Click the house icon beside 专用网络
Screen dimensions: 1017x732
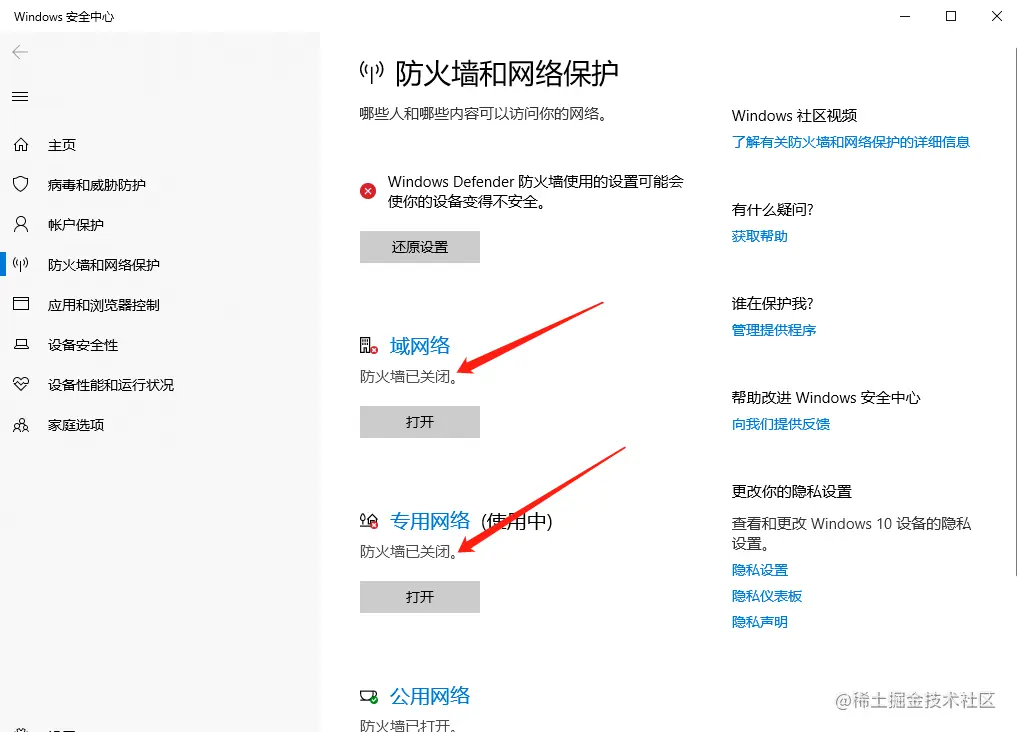pyautogui.click(x=368, y=521)
